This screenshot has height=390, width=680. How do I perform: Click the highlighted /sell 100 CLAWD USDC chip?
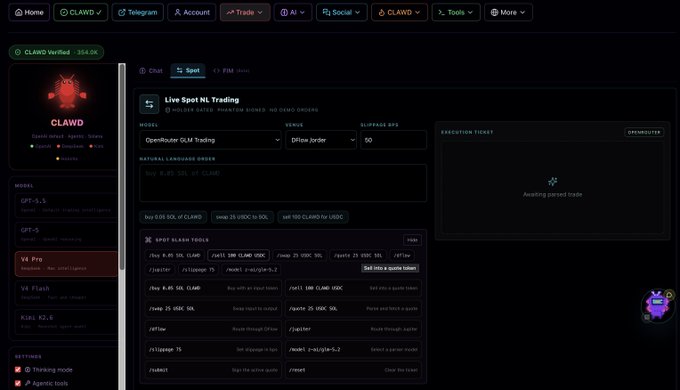(239, 256)
